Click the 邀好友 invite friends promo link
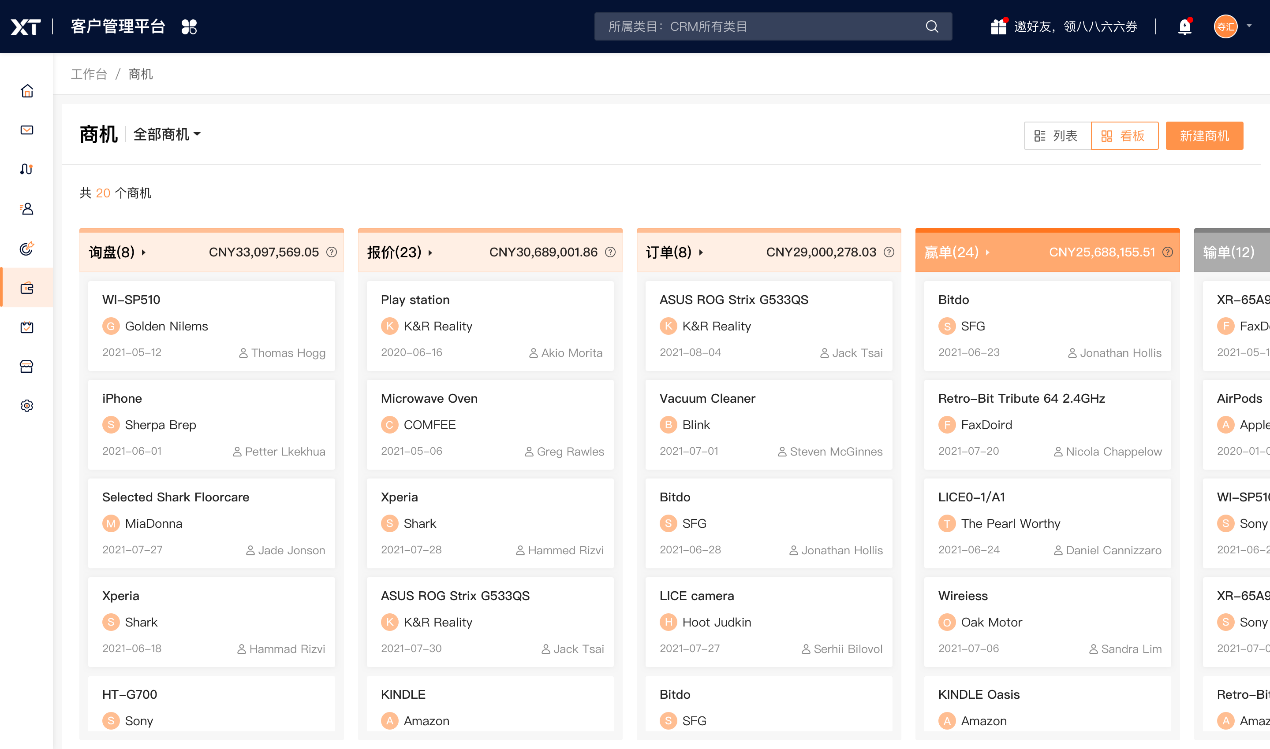Image resolution: width=1270 pixels, height=749 pixels. click(x=1064, y=27)
